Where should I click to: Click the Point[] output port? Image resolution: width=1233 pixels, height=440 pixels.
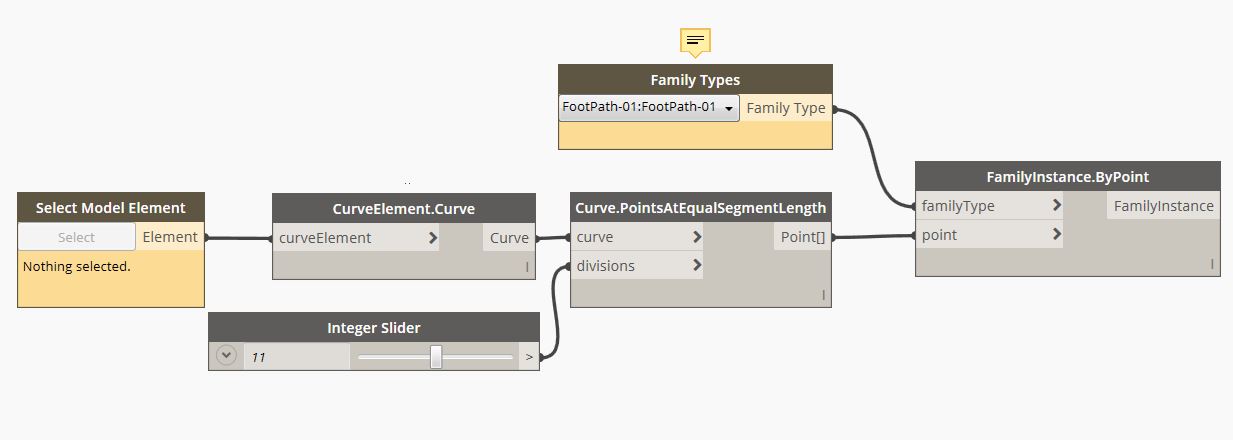(x=800, y=238)
